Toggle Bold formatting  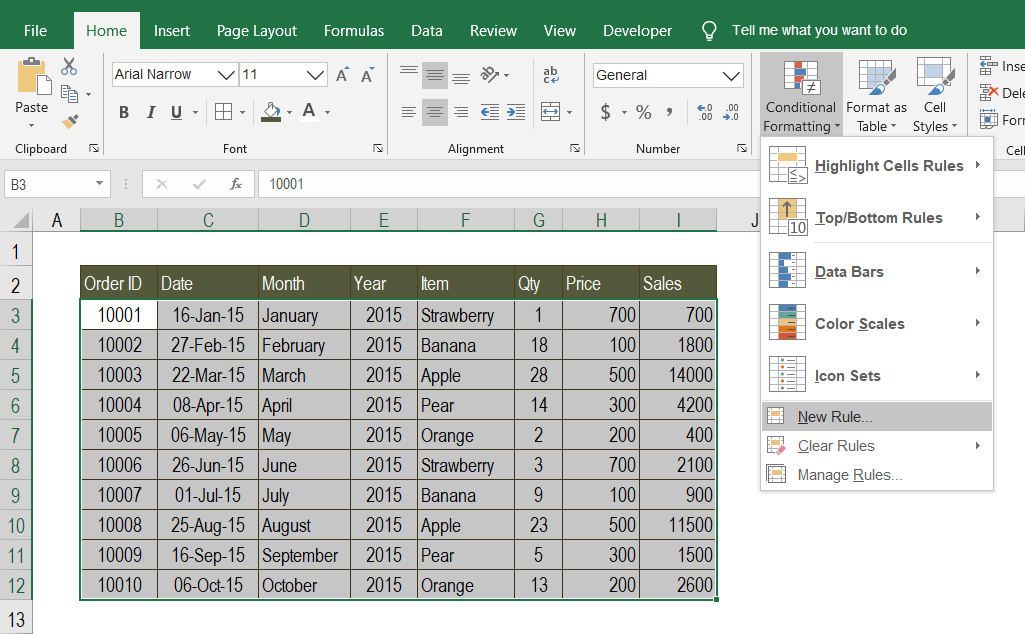(x=124, y=112)
